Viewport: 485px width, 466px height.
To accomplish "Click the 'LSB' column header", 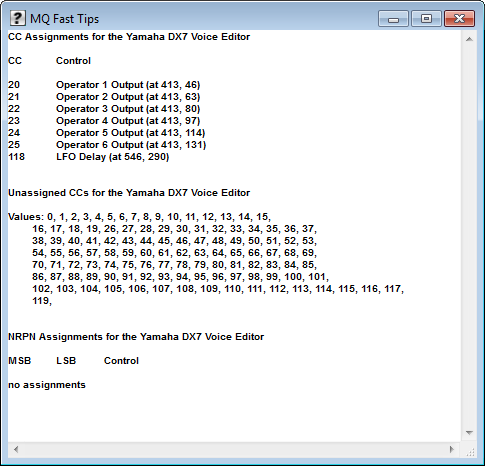I will (66, 361).
